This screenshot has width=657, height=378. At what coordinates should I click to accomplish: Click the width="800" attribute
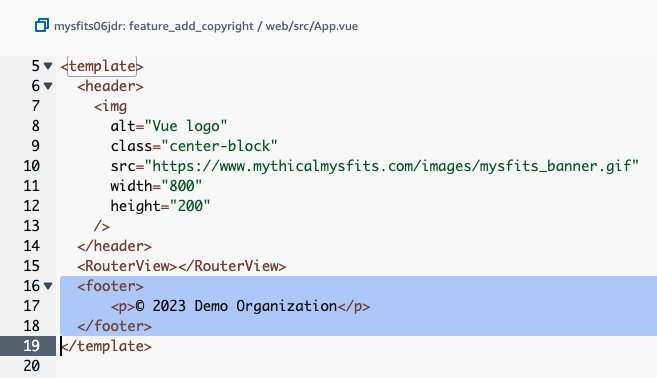(156, 186)
